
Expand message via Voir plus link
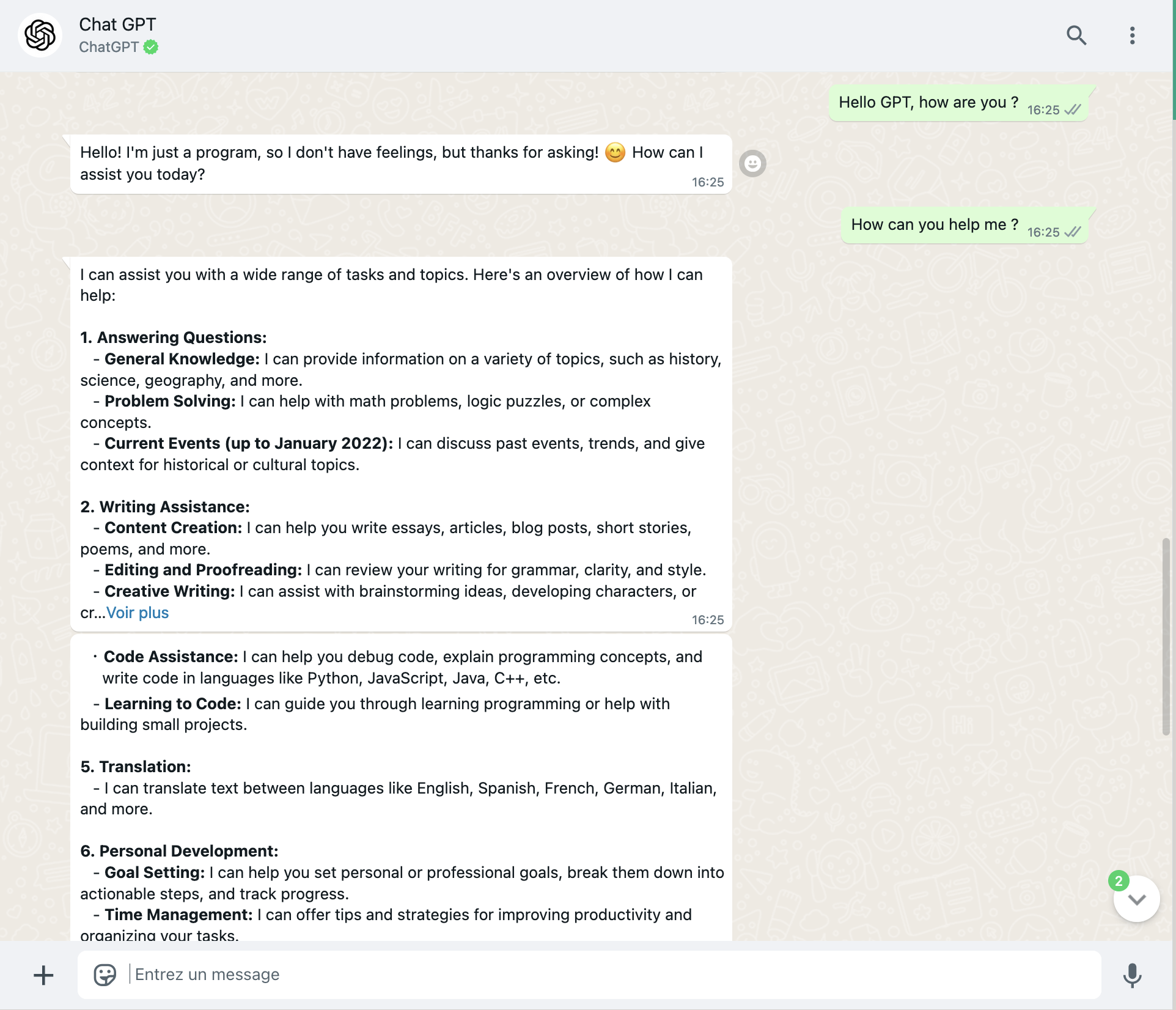point(138,613)
